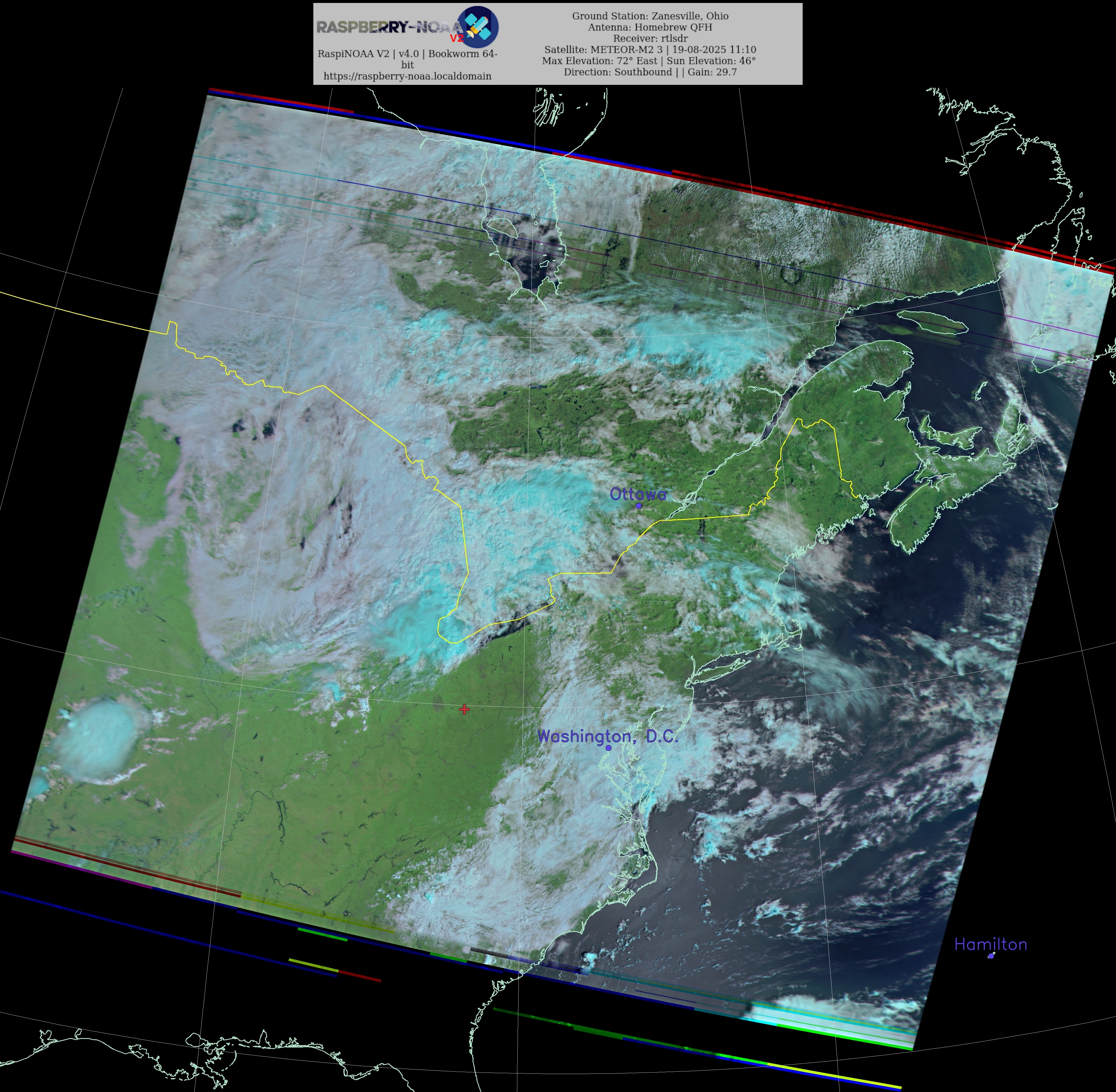This screenshot has width=1116, height=1092.
Task: Click the RaspiNOAA V2 v4.0 version text
Action: tap(407, 54)
